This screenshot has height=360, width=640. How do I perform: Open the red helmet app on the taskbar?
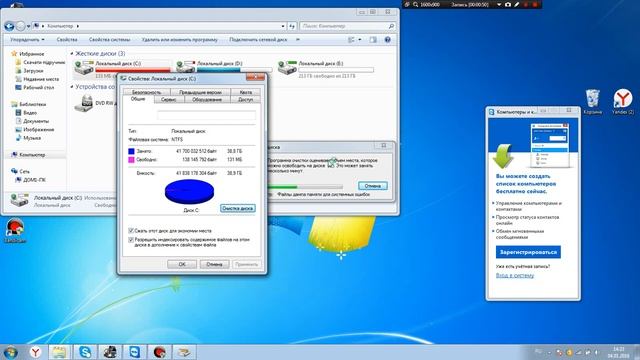[159, 352]
